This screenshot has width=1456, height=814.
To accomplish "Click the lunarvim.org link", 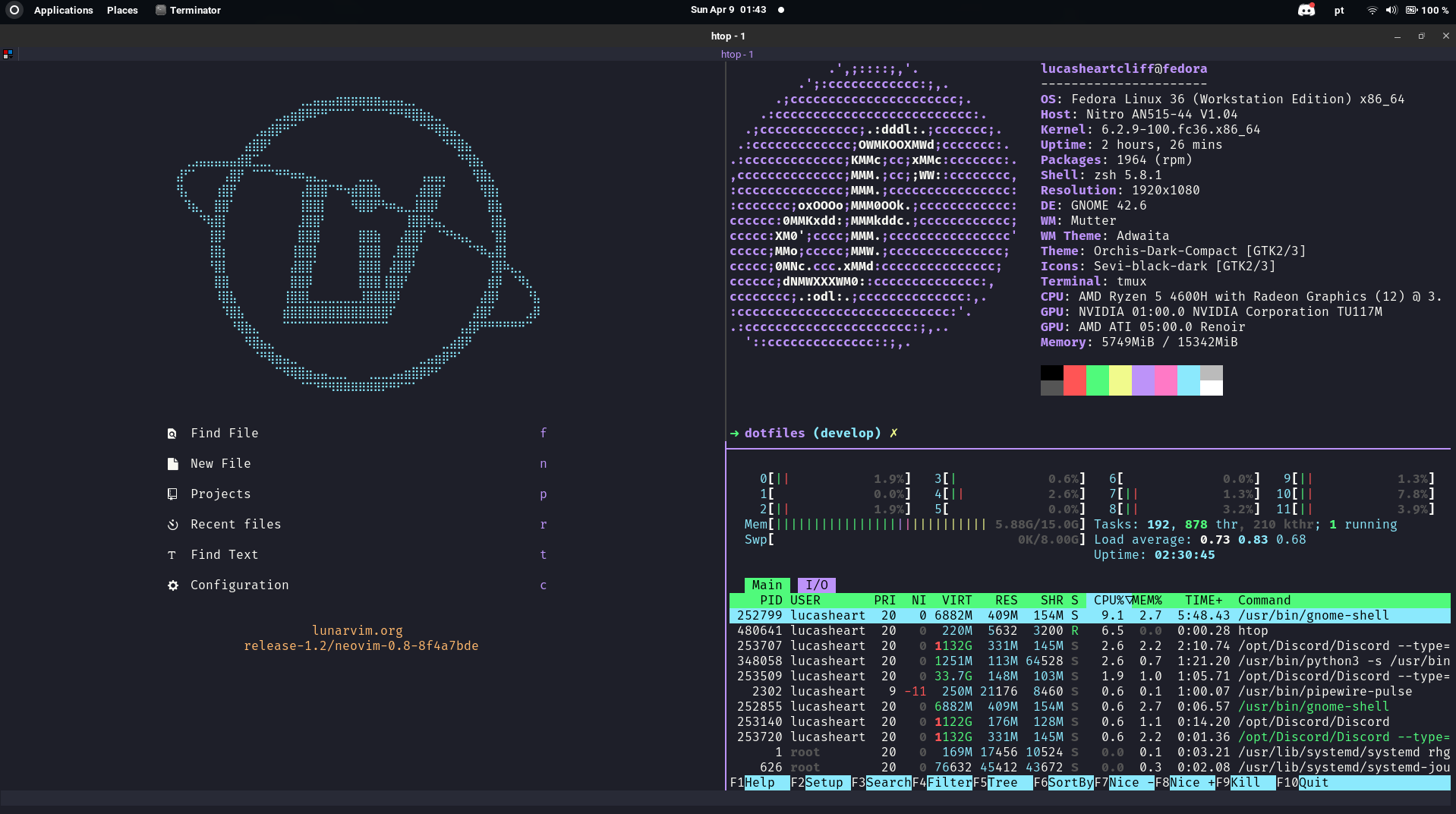I will [x=358, y=630].
